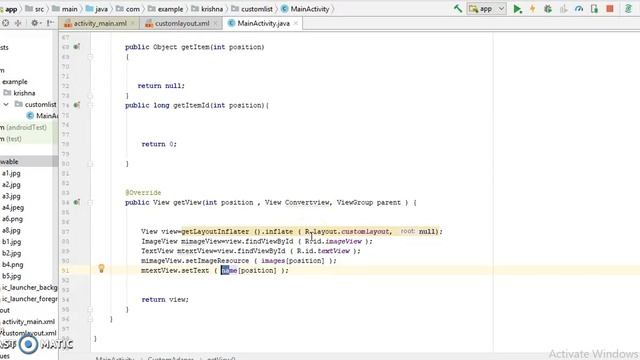Start Debug with the bug icon
This screenshot has height=360, width=640.
[x=548, y=9]
